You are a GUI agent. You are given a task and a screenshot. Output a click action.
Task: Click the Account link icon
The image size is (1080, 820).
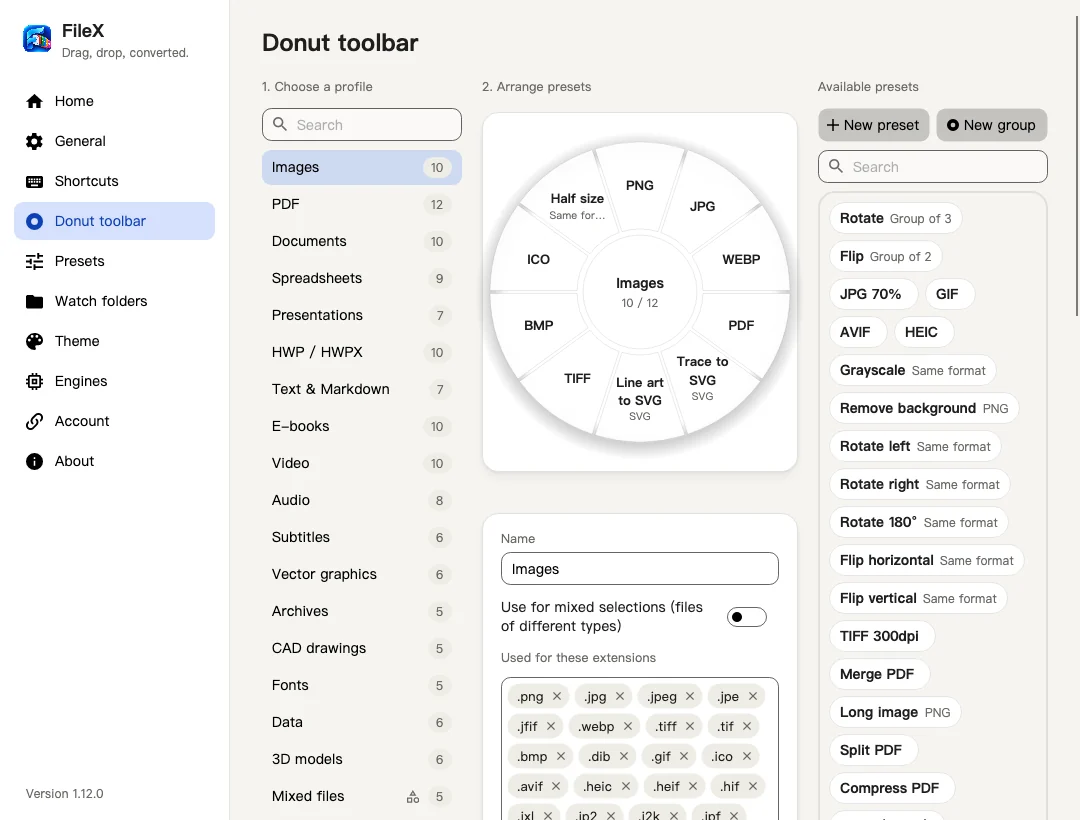coord(34,421)
